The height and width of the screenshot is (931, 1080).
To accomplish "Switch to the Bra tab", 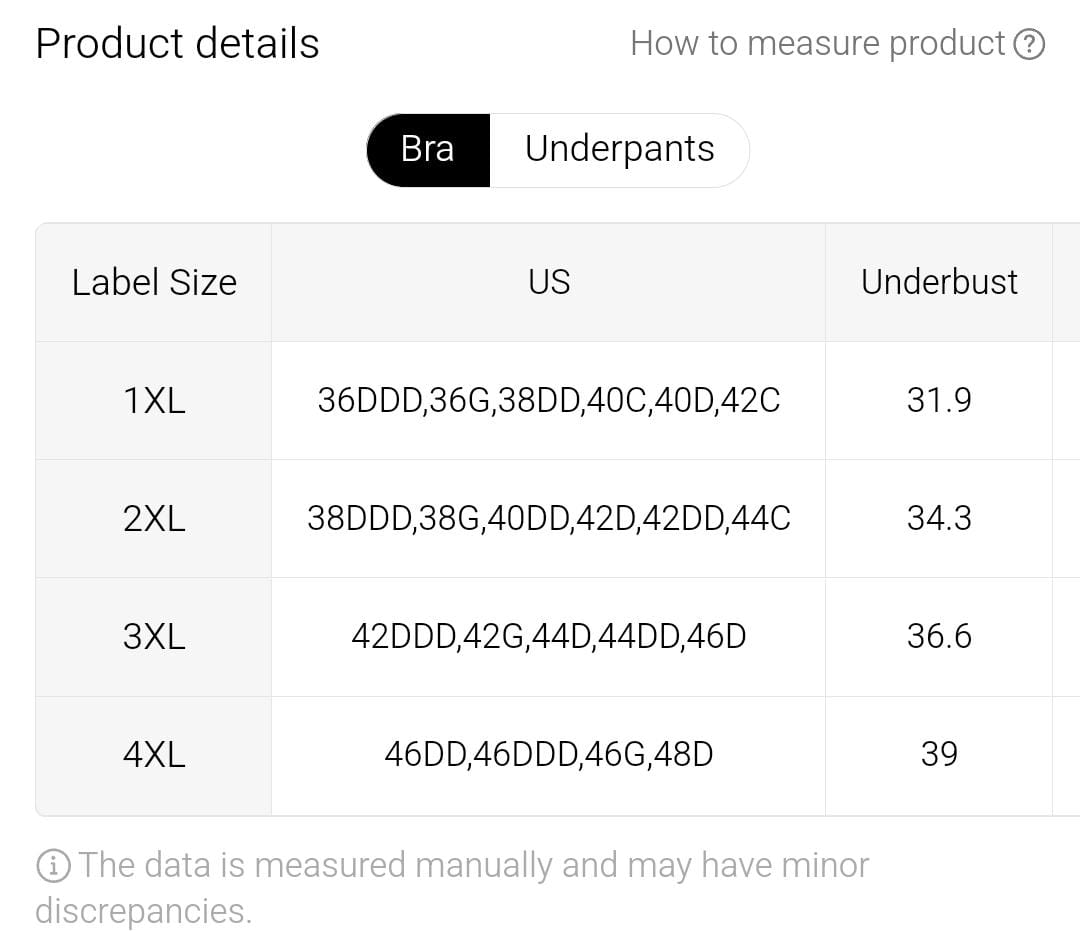I will 428,149.
